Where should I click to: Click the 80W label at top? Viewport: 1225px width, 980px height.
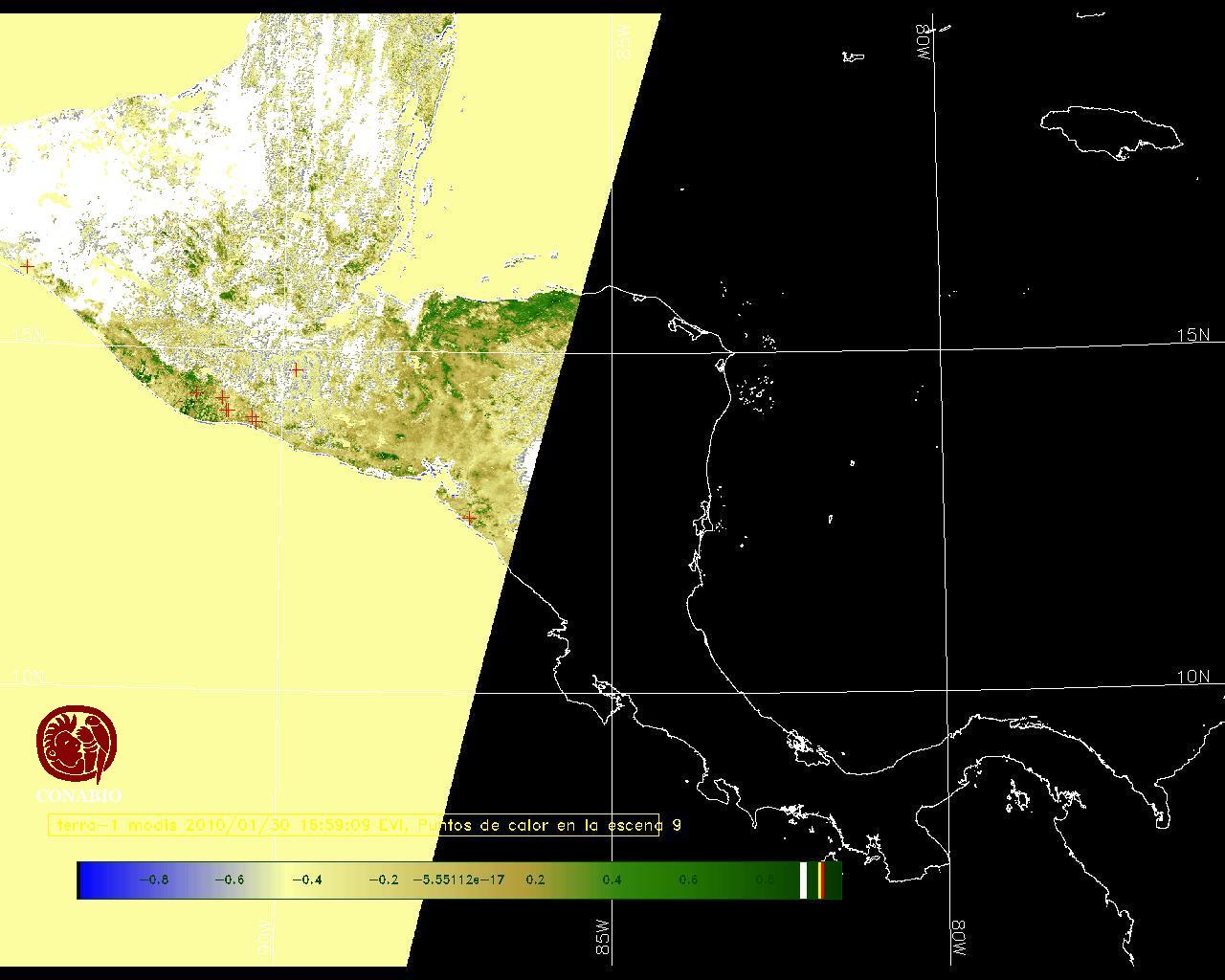pyautogui.click(x=923, y=43)
